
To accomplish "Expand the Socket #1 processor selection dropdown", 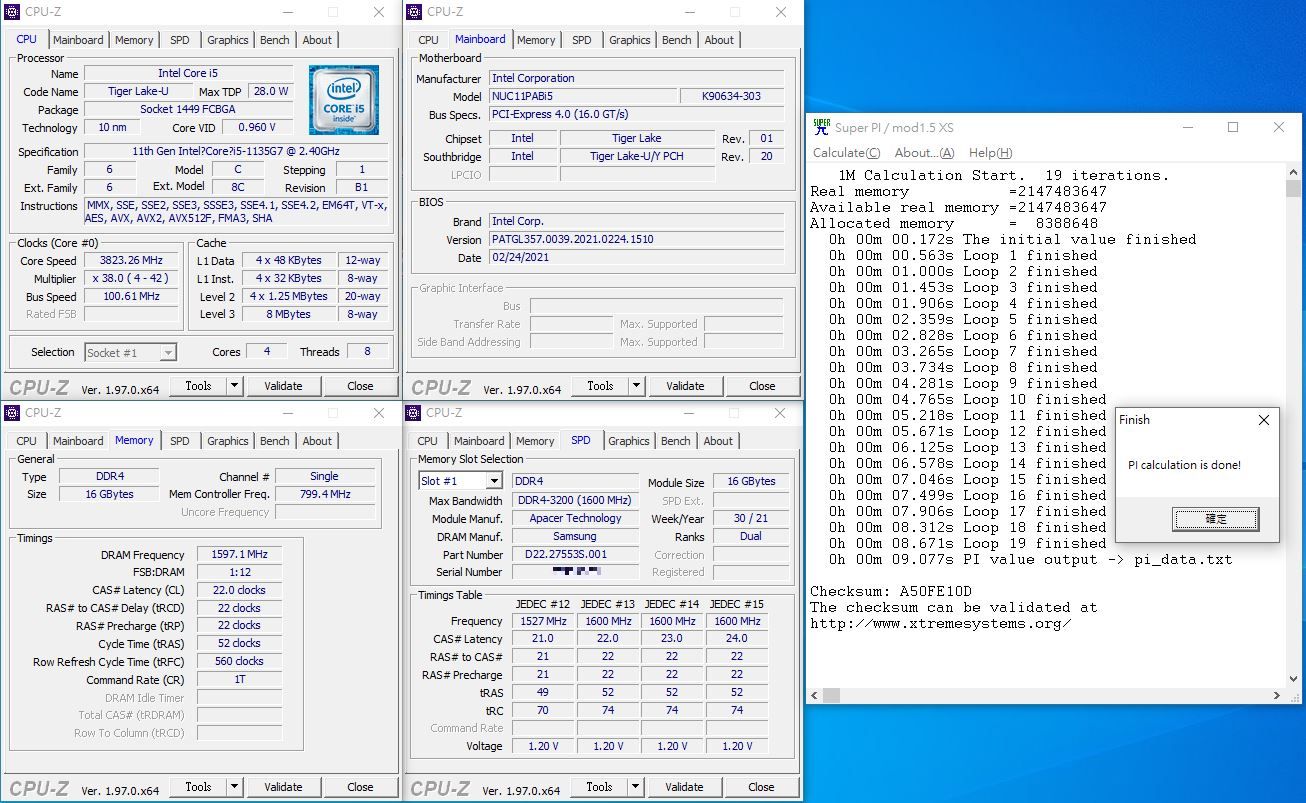I will [168, 353].
